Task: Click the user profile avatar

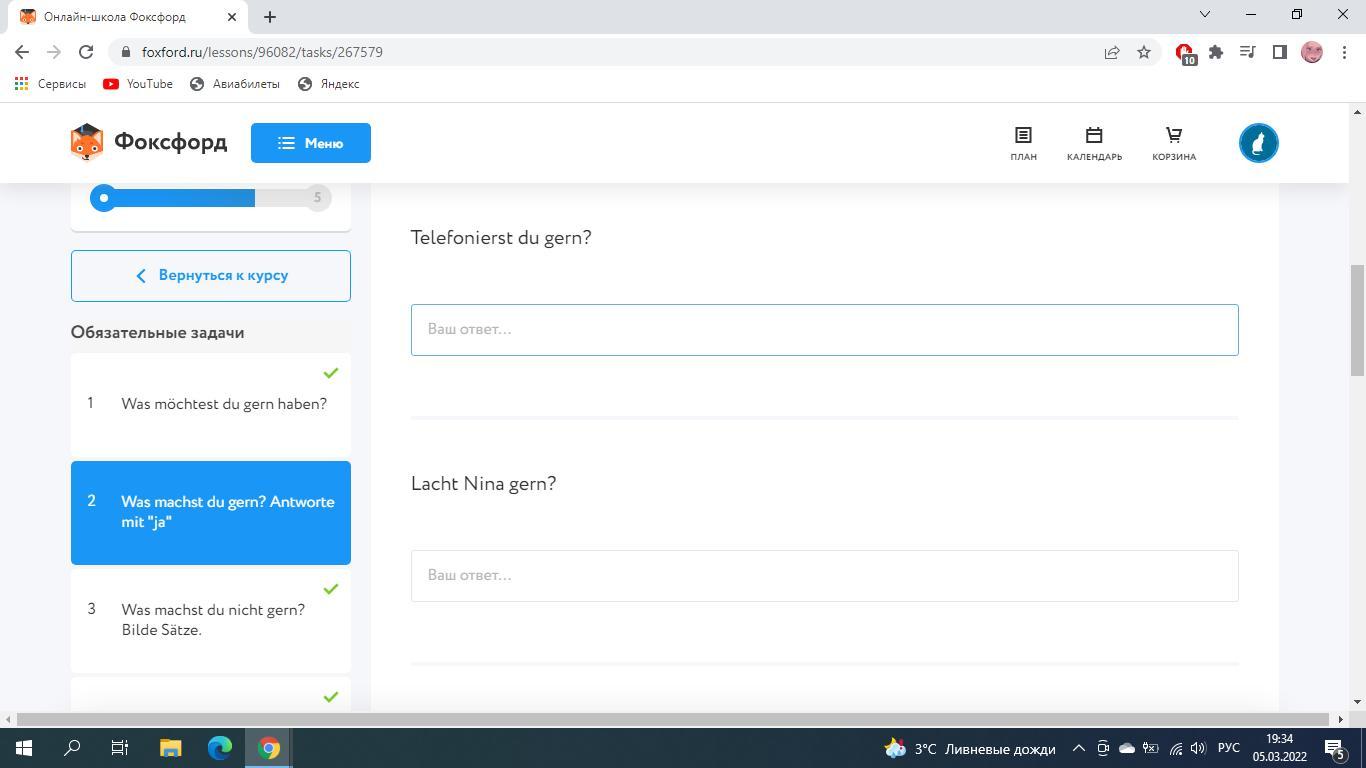Action: [x=1258, y=143]
